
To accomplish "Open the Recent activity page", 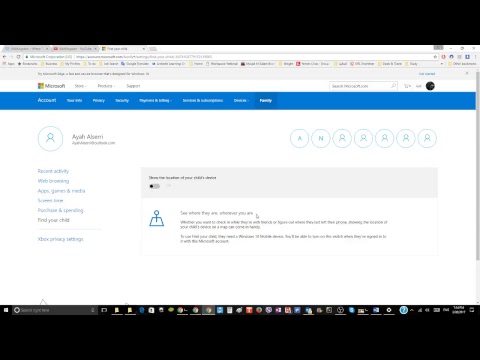I will pos(53,171).
